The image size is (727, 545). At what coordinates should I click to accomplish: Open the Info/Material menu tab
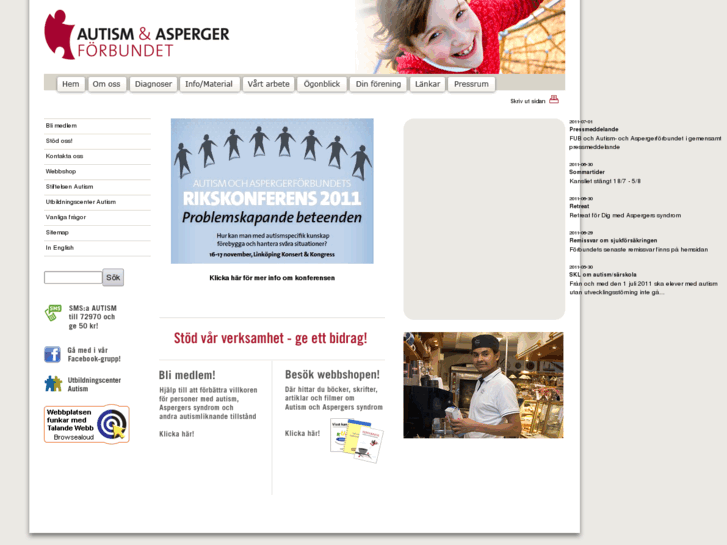tap(209, 84)
